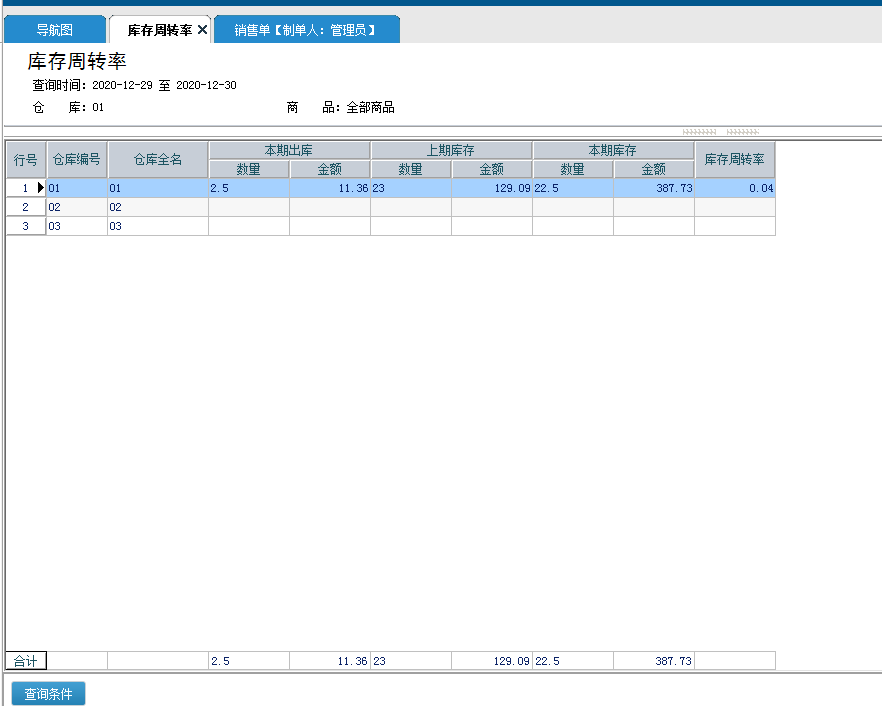Click 金额 header under 上期库存
882x706 pixels.
point(492,169)
